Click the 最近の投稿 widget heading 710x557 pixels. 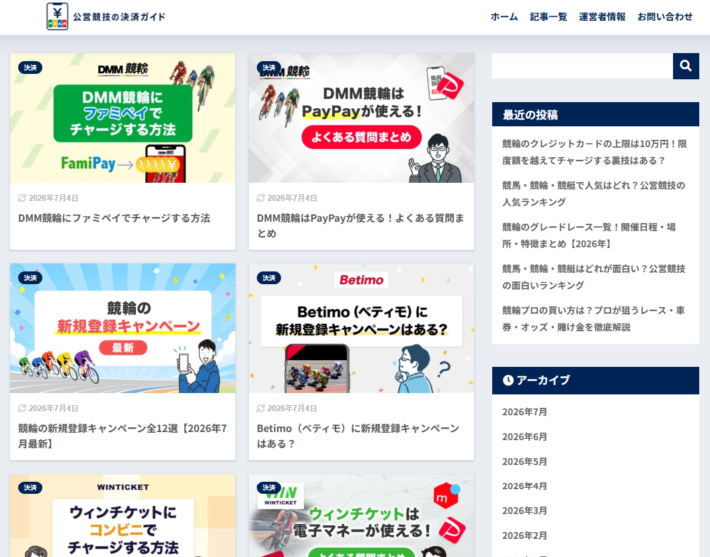(x=530, y=115)
